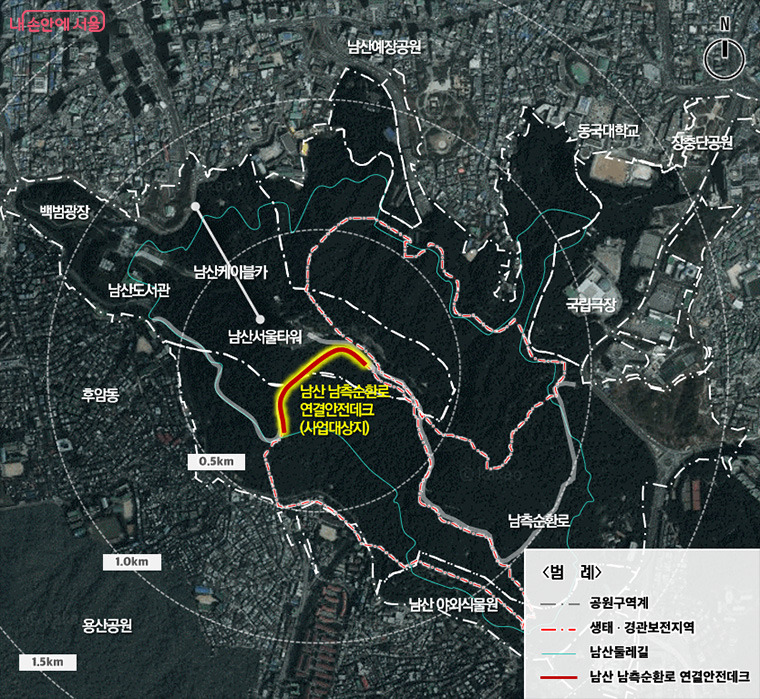Click the 내 손안에 서울 logo

tap(57, 23)
